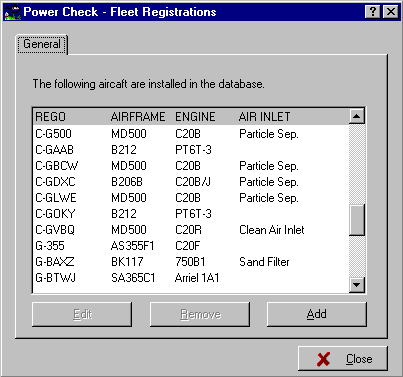The image size is (403, 377).
Task: Click the vertical scrollbar thumb of the list
Action: [357, 220]
